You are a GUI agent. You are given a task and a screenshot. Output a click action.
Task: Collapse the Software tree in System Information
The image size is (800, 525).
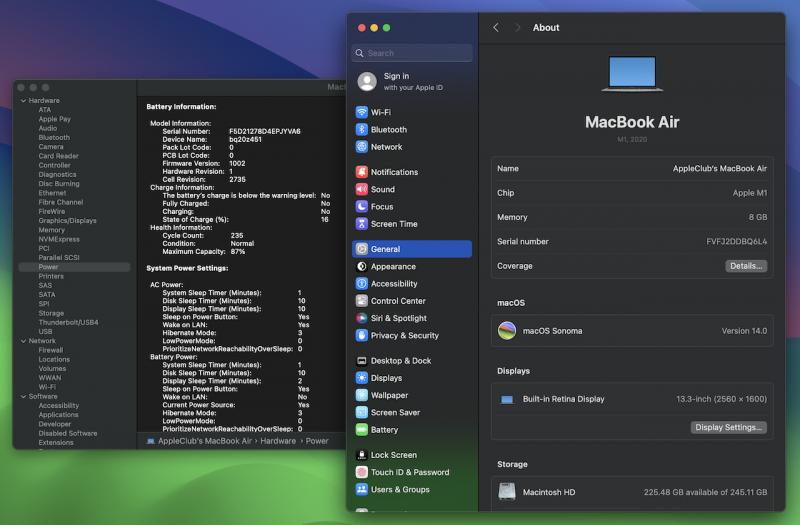pos(23,396)
